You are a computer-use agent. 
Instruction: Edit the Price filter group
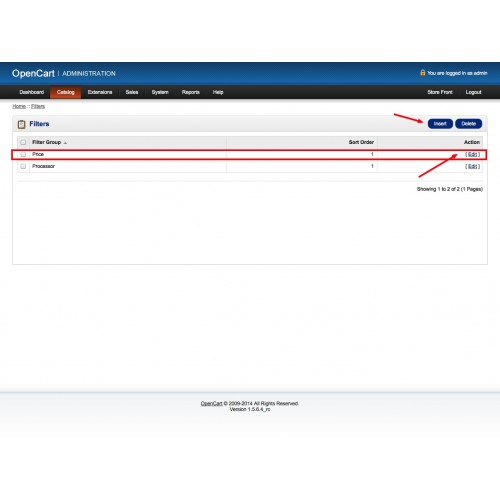[473, 154]
